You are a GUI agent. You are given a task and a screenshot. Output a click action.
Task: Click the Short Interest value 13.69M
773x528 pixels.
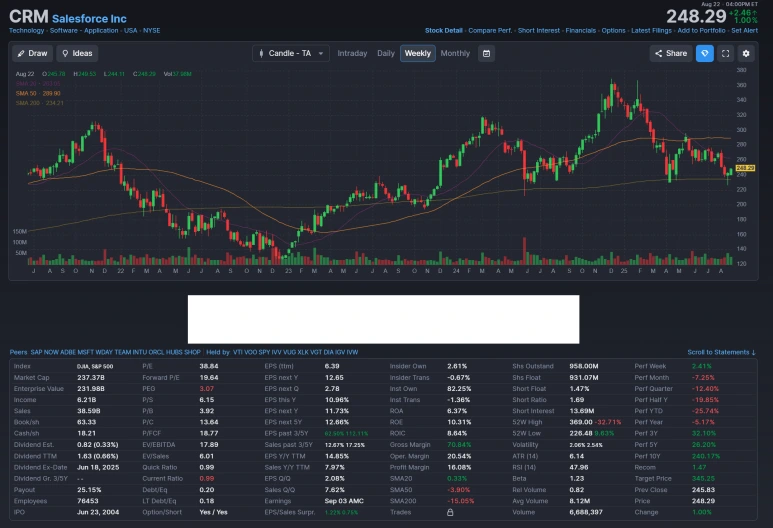coord(582,411)
